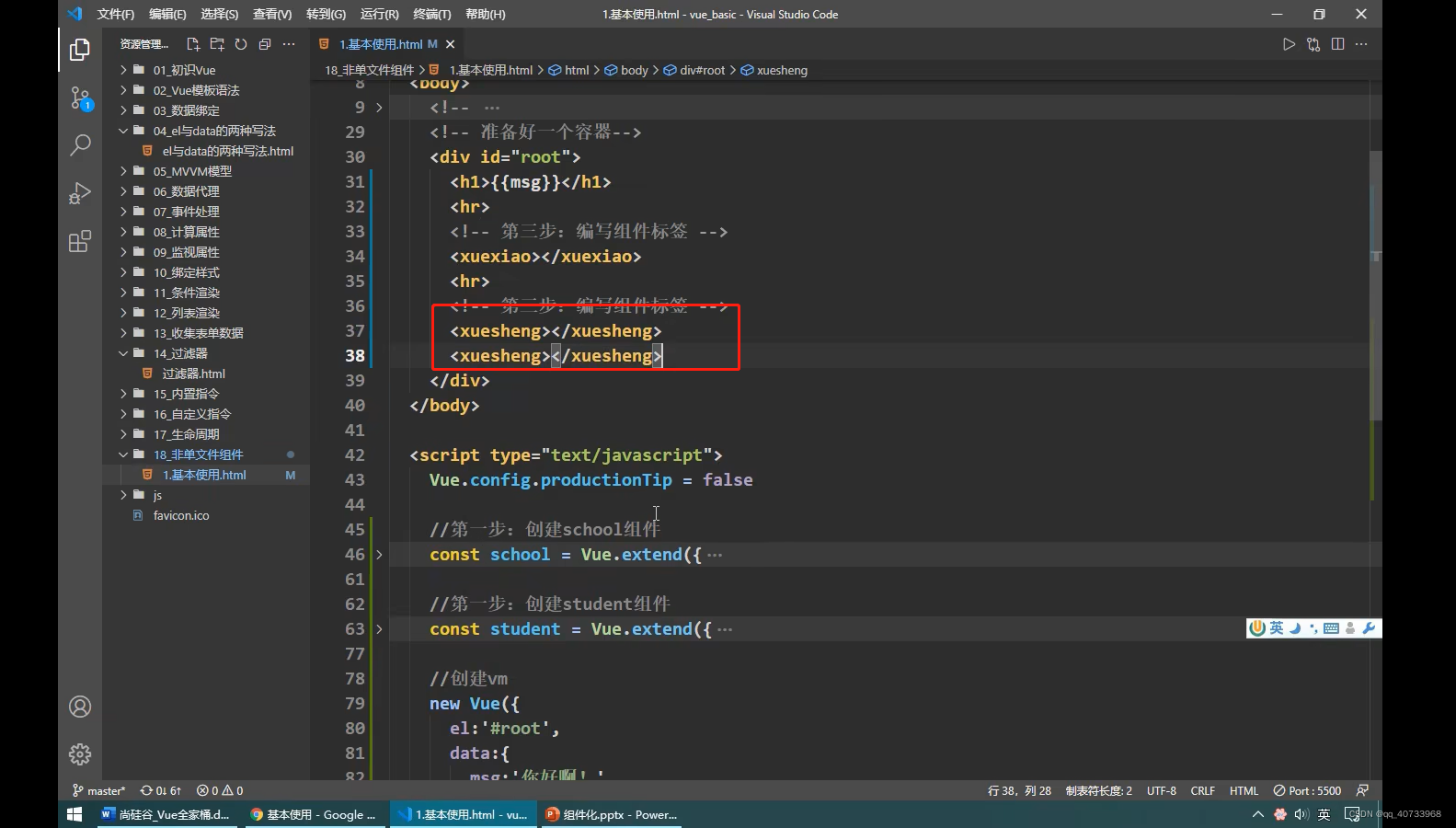Change indentation via 制表符长度: 2
The width and height of the screenshot is (1456, 828).
pos(1099,790)
